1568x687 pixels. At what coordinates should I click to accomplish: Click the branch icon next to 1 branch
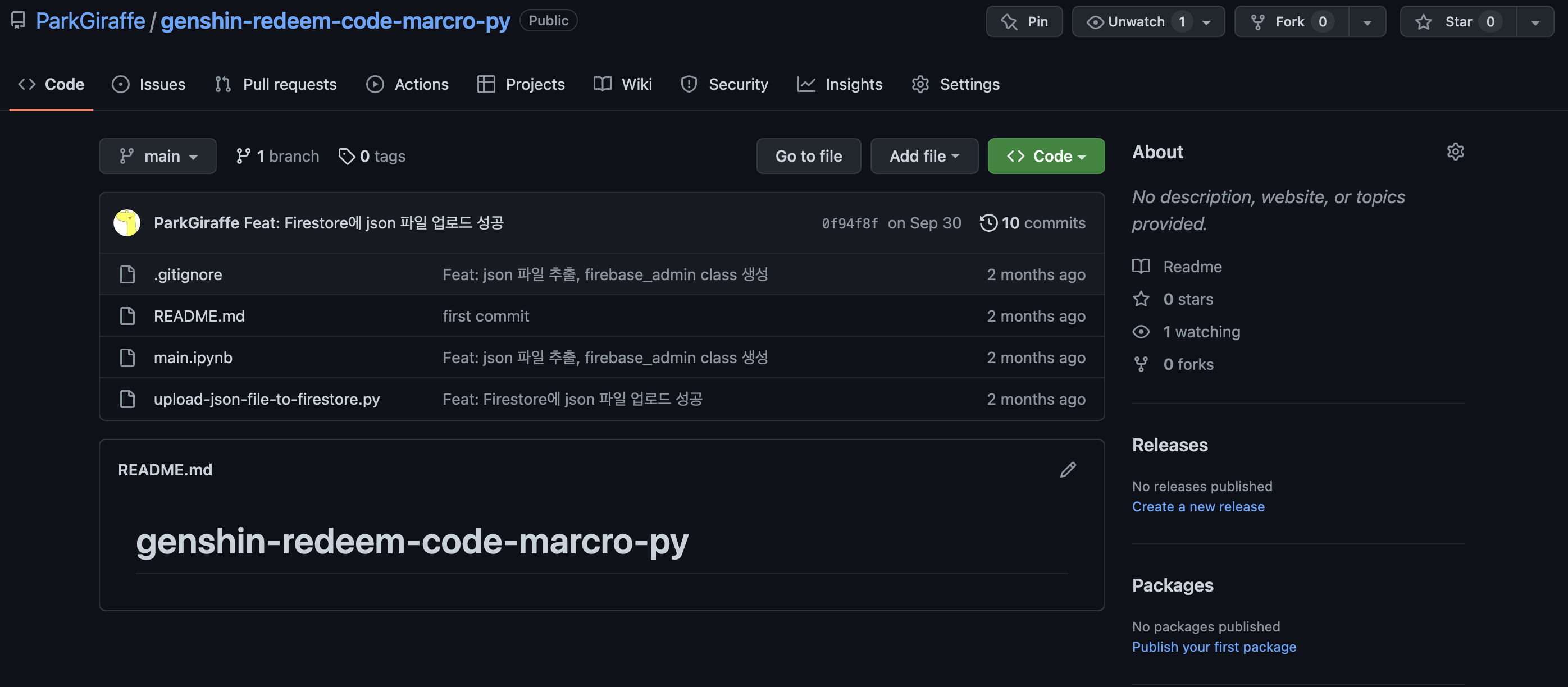point(243,157)
